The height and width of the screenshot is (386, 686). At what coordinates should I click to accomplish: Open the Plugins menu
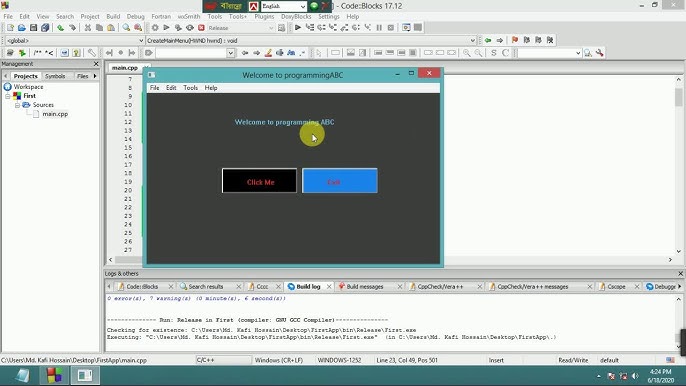(264, 17)
